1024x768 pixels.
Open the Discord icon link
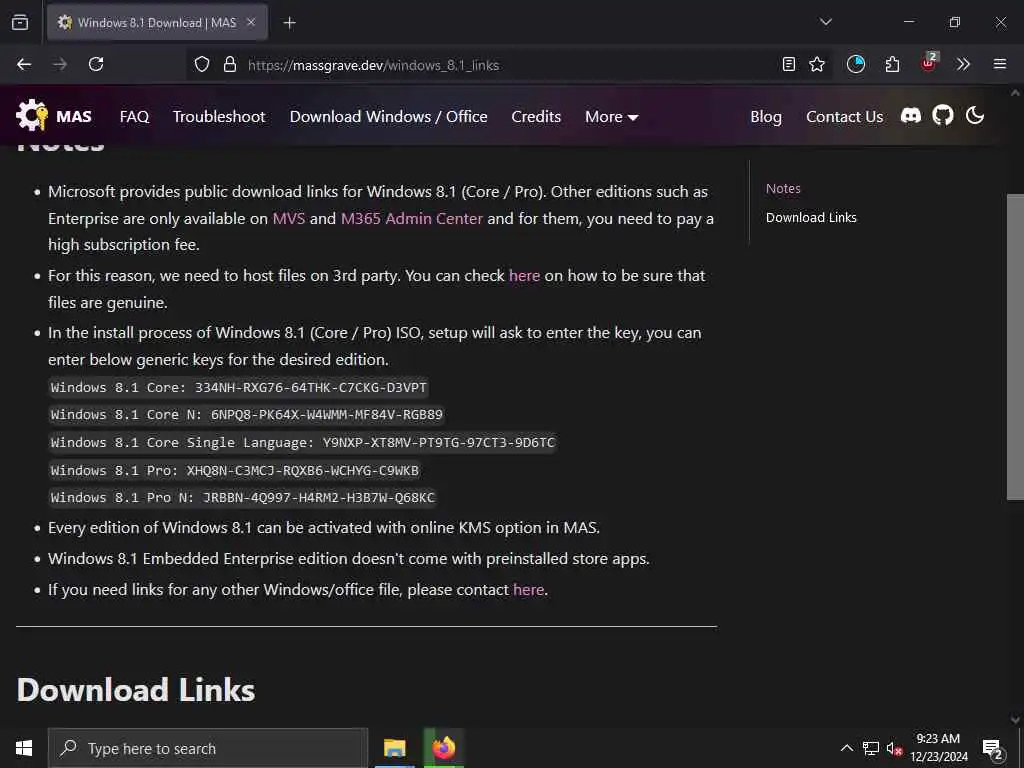coord(911,116)
